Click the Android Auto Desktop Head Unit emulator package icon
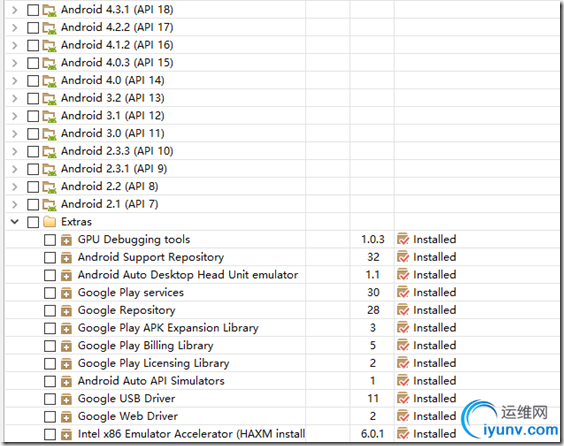 [x=66, y=275]
